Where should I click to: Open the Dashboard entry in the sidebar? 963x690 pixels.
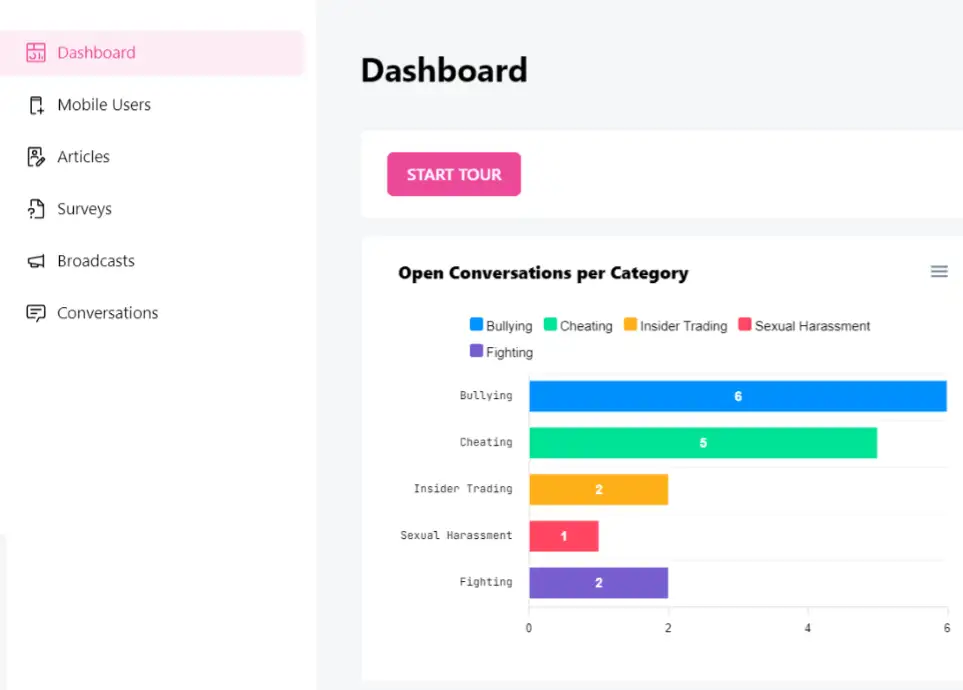[96, 52]
